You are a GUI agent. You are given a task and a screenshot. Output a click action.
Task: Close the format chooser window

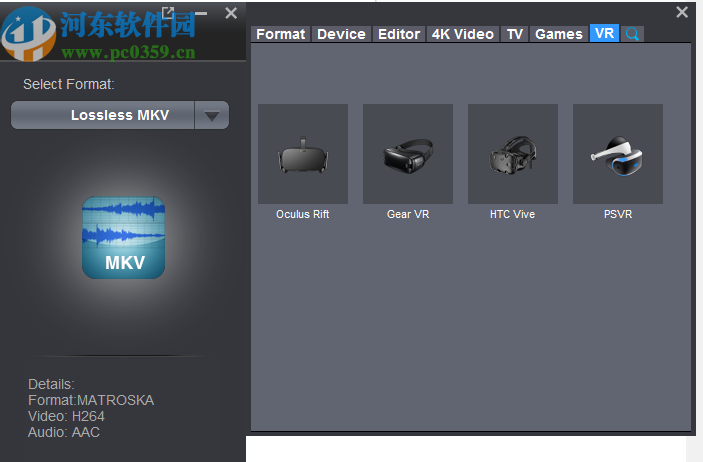(x=681, y=12)
